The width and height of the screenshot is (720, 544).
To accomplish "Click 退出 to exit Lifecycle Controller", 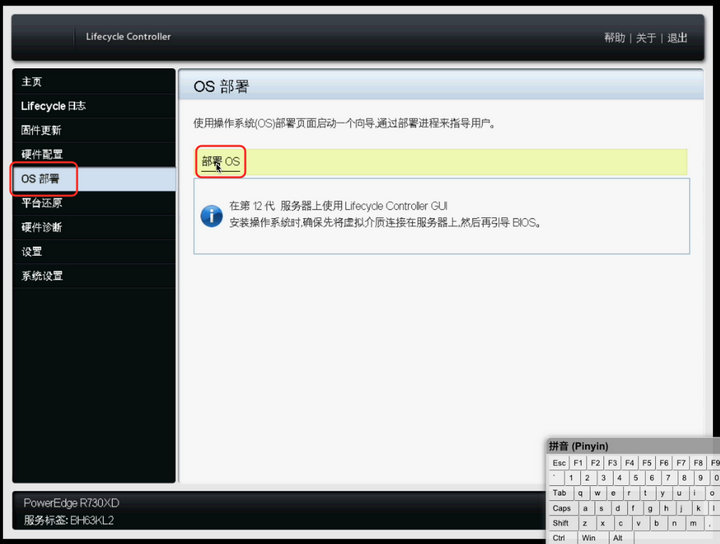I will coord(677,38).
